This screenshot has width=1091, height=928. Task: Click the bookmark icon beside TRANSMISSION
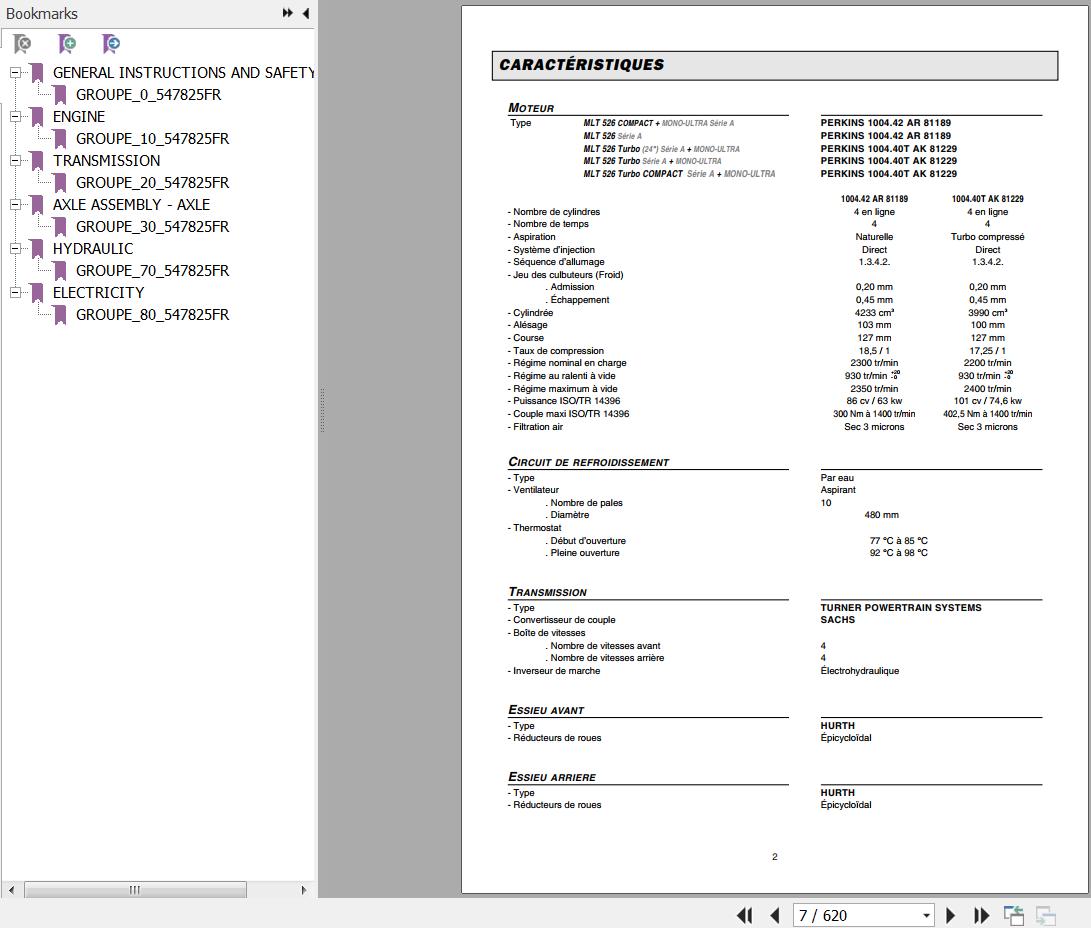tap(38, 161)
